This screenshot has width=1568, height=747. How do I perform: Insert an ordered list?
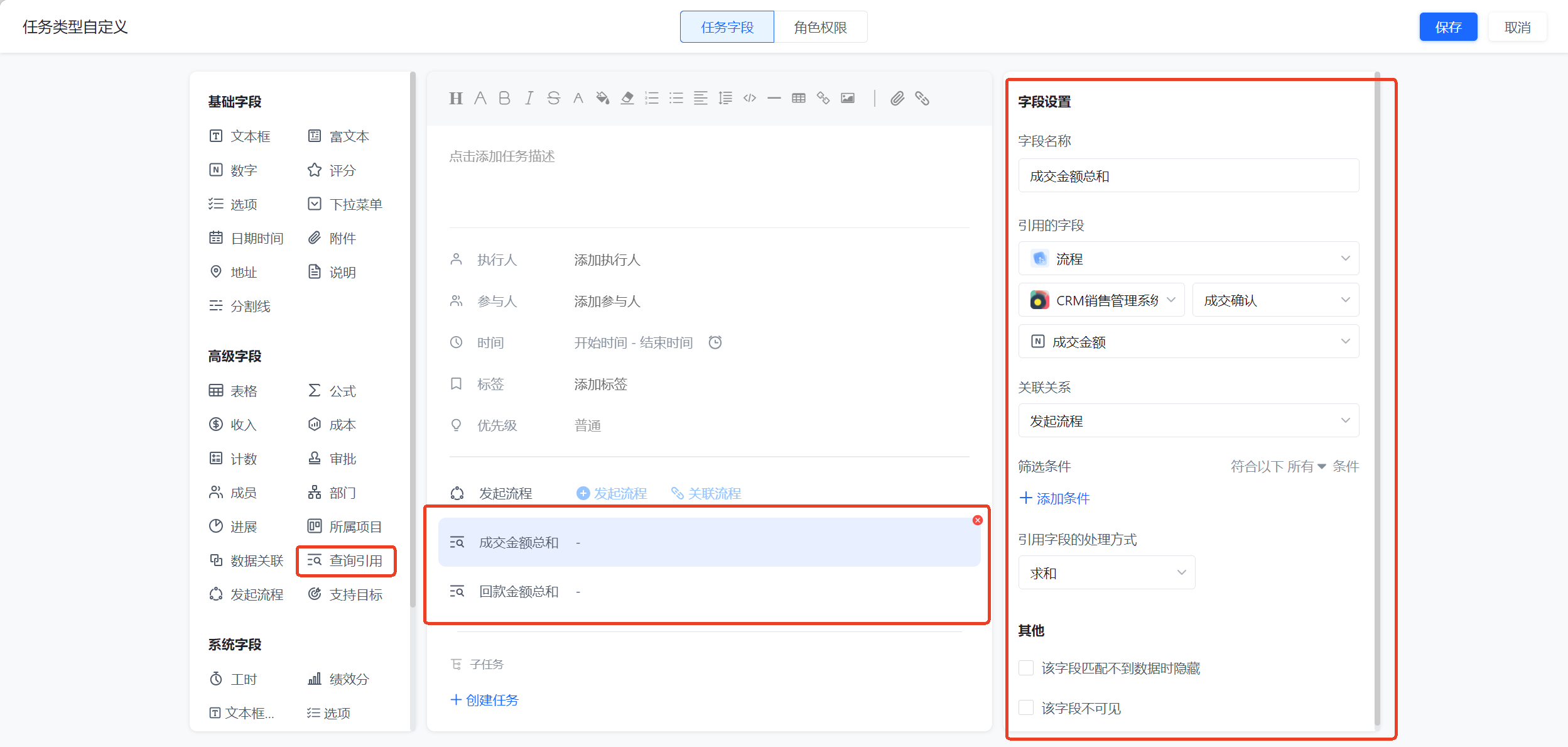click(652, 98)
